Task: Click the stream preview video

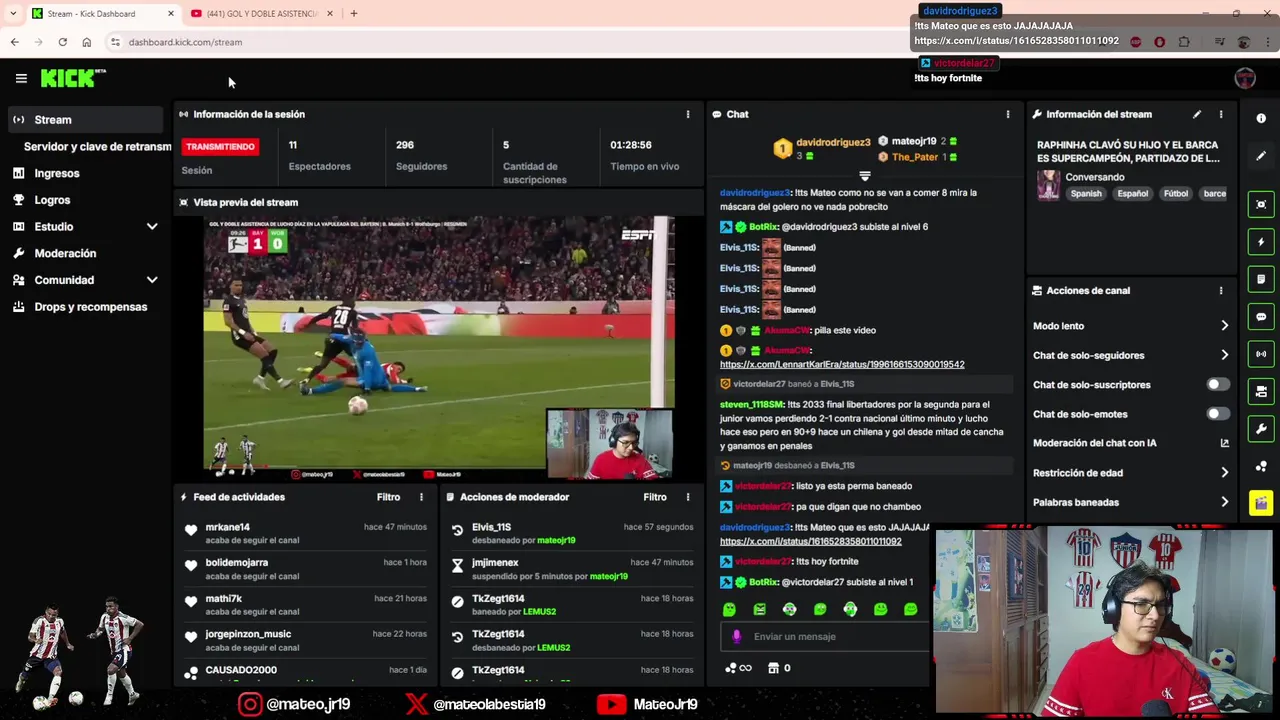Action: coord(439,347)
